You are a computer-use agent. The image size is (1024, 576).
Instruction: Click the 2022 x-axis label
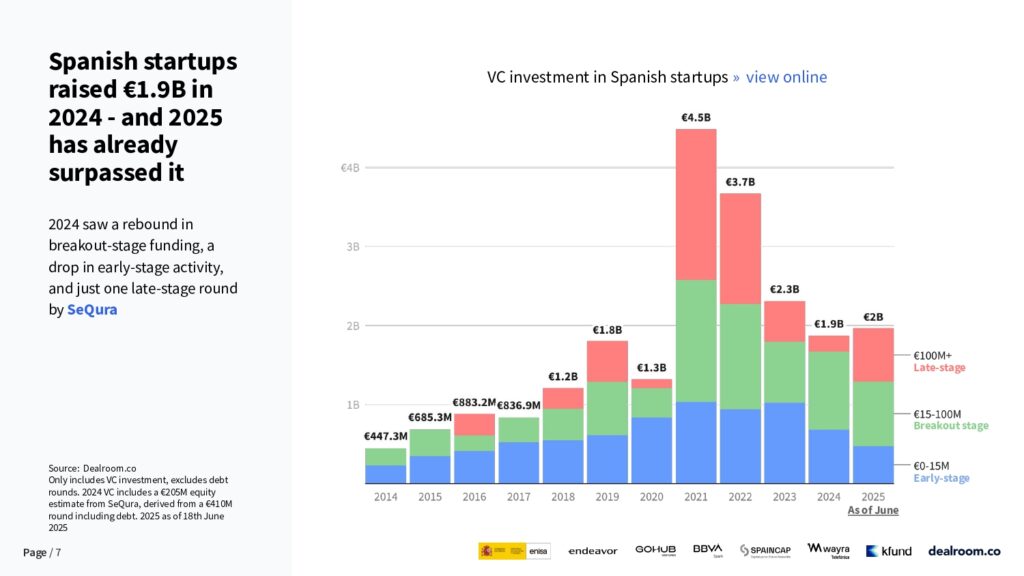(741, 497)
